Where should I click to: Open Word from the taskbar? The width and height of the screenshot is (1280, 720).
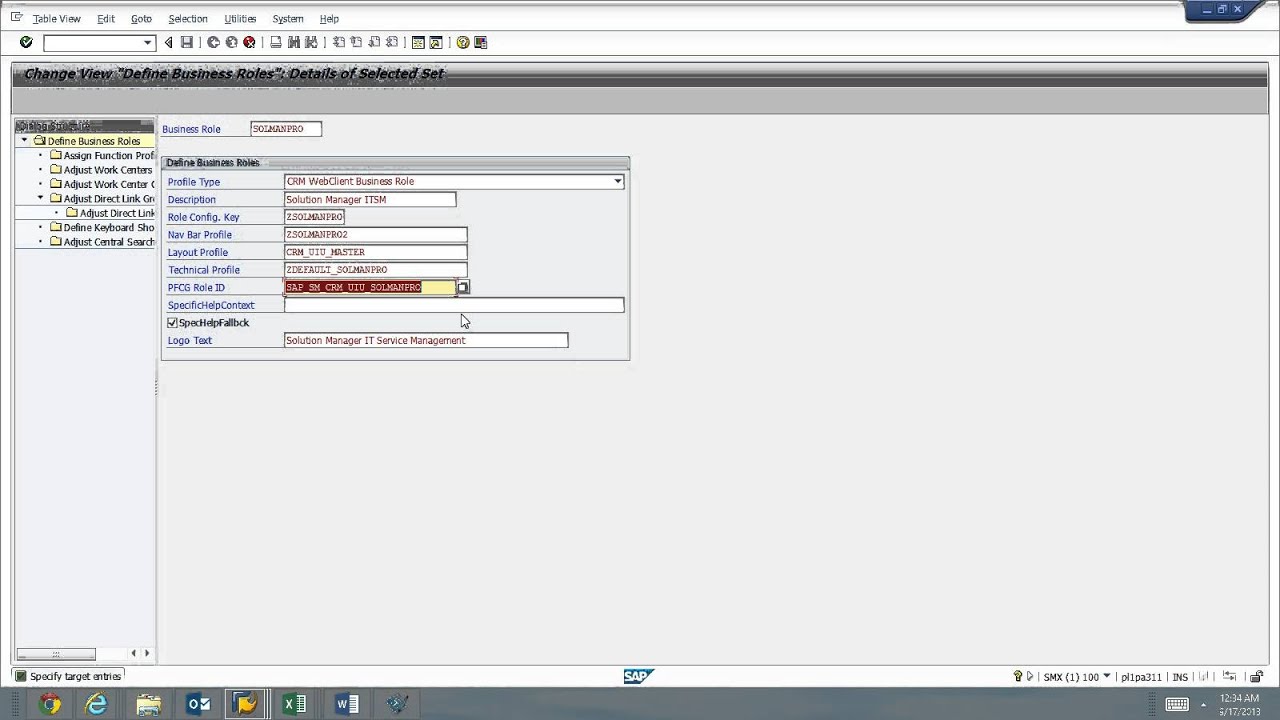(x=346, y=704)
